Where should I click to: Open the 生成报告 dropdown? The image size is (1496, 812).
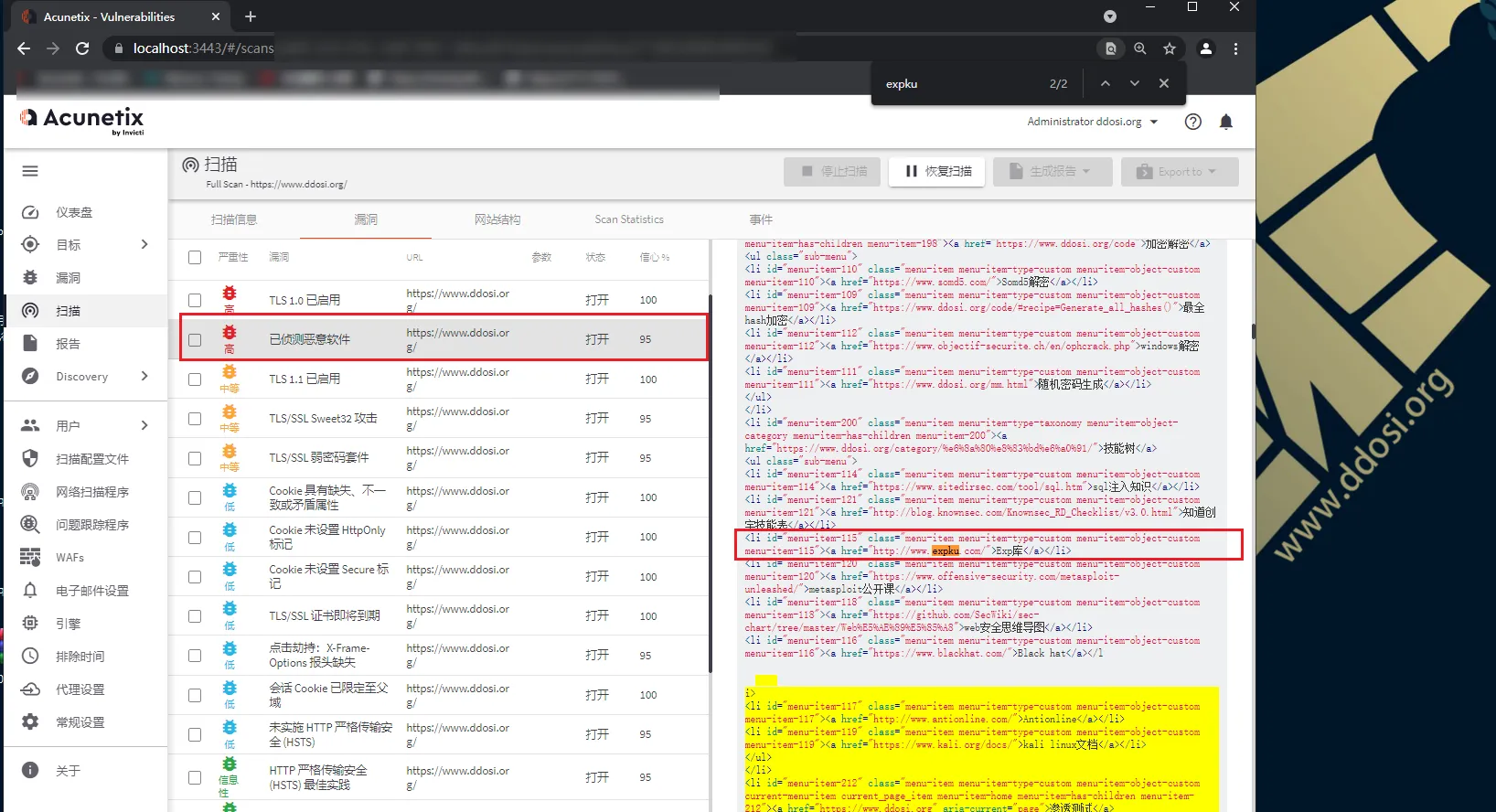tap(1053, 172)
